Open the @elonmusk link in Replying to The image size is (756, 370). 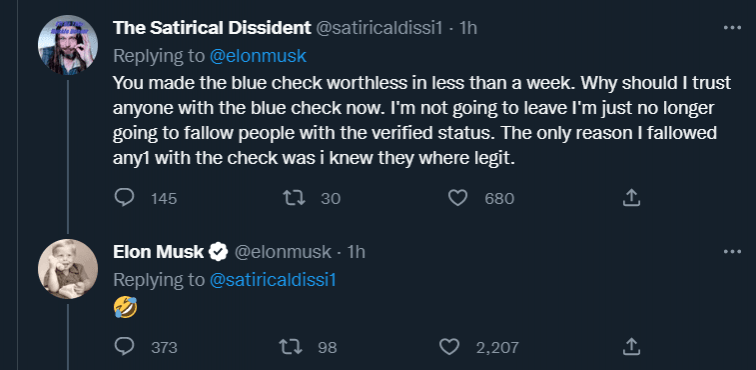(x=258, y=56)
